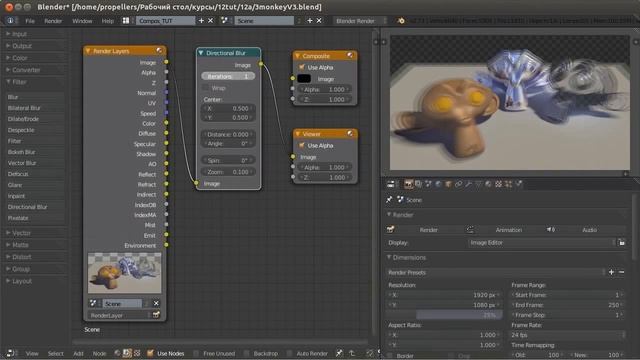Enable Wrap checkbox in Directional Blur
The height and width of the screenshot is (360, 640).
tap(205, 88)
